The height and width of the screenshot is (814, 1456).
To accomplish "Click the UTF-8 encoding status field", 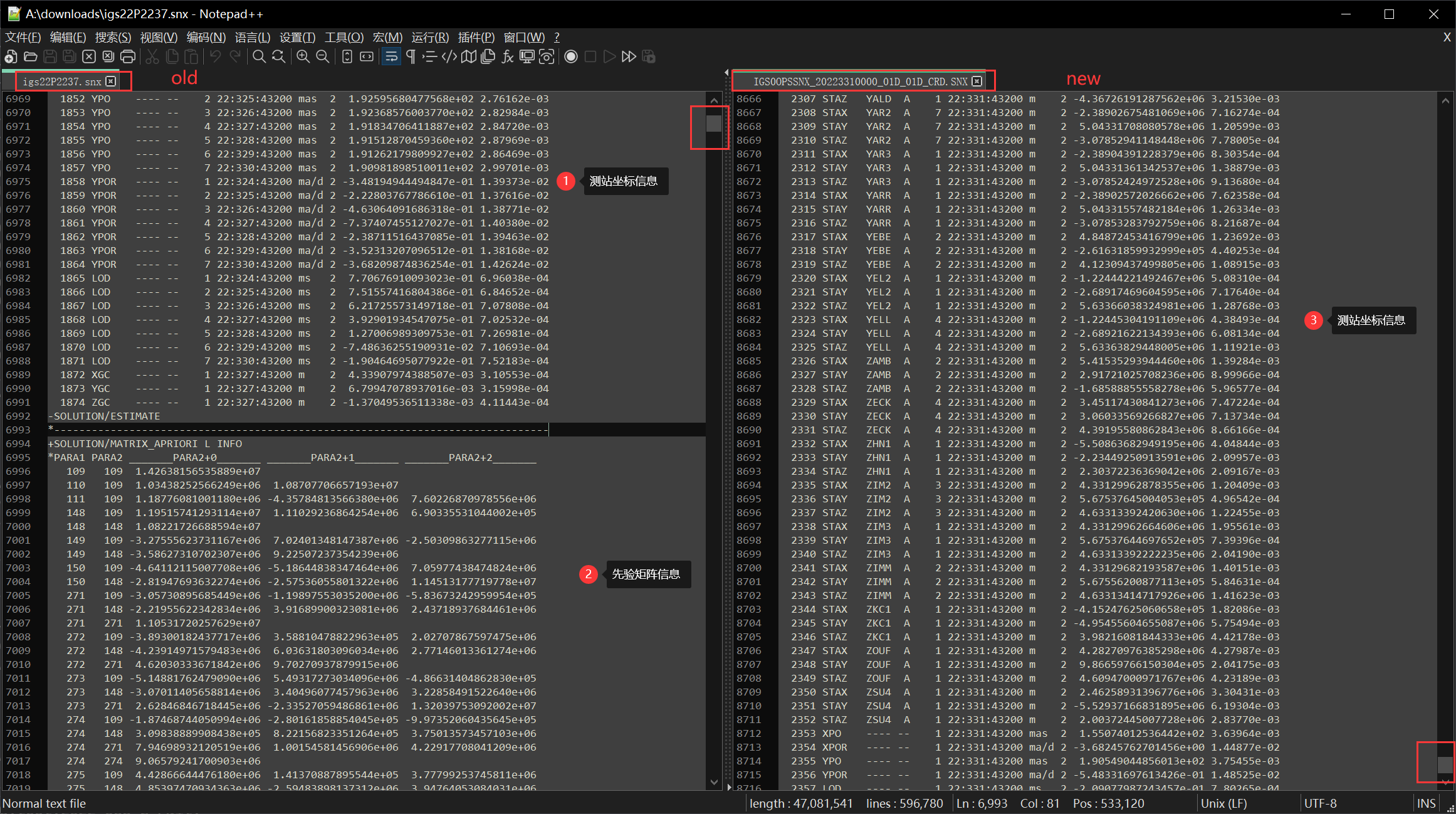I will click(1321, 803).
